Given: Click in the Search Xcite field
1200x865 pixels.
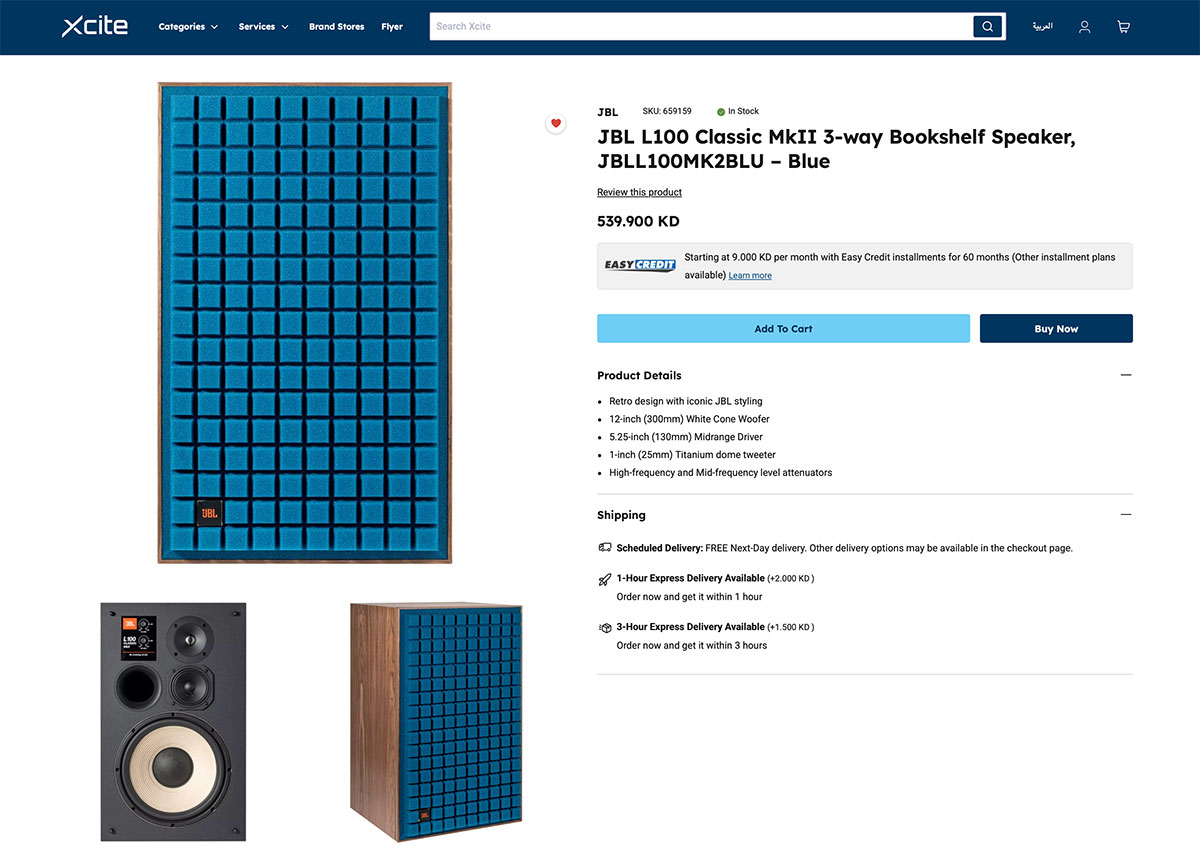Looking at the screenshot, I should click(700, 27).
